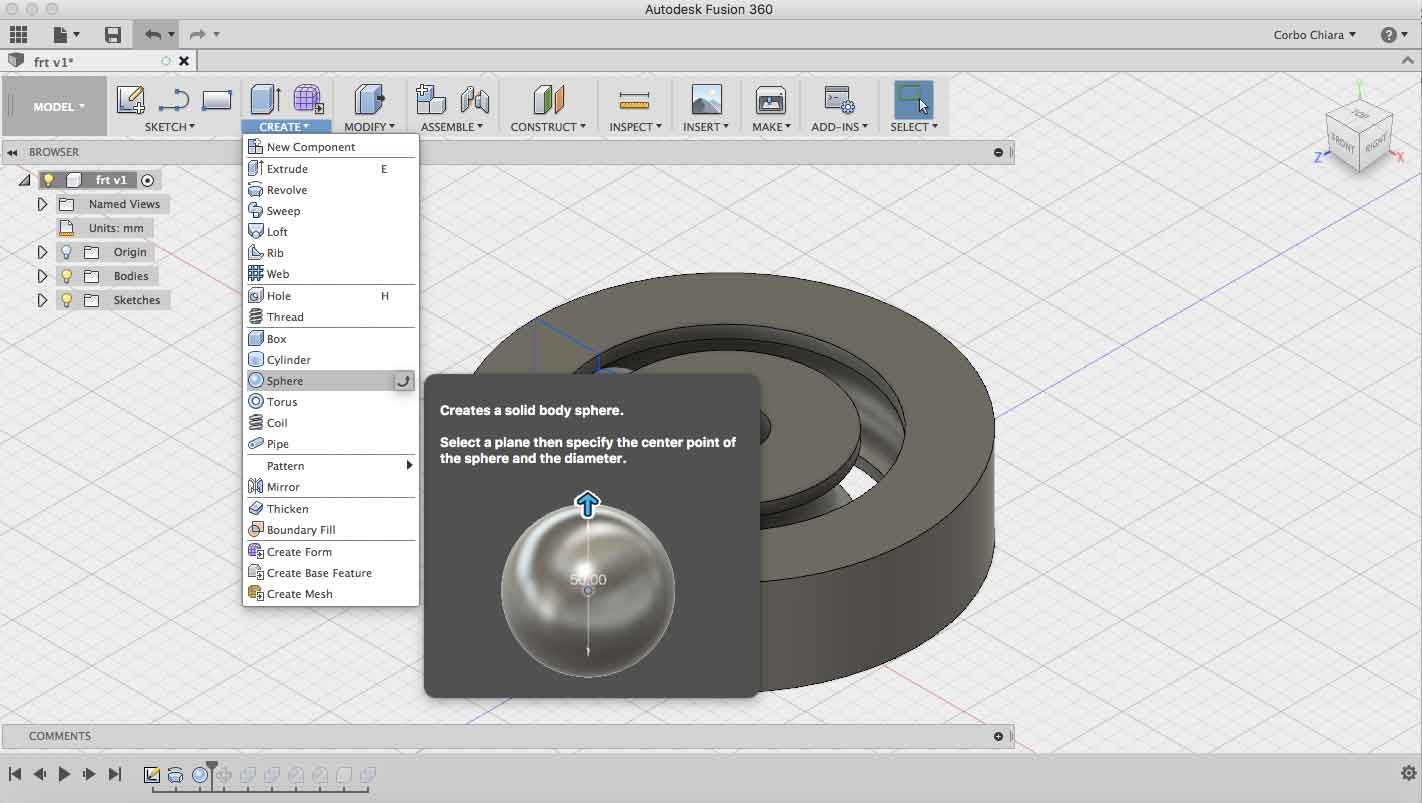This screenshot has height=803, width=1422.
Task: Expand the Sketches tree folder
Action: click(x=42, y=300)
